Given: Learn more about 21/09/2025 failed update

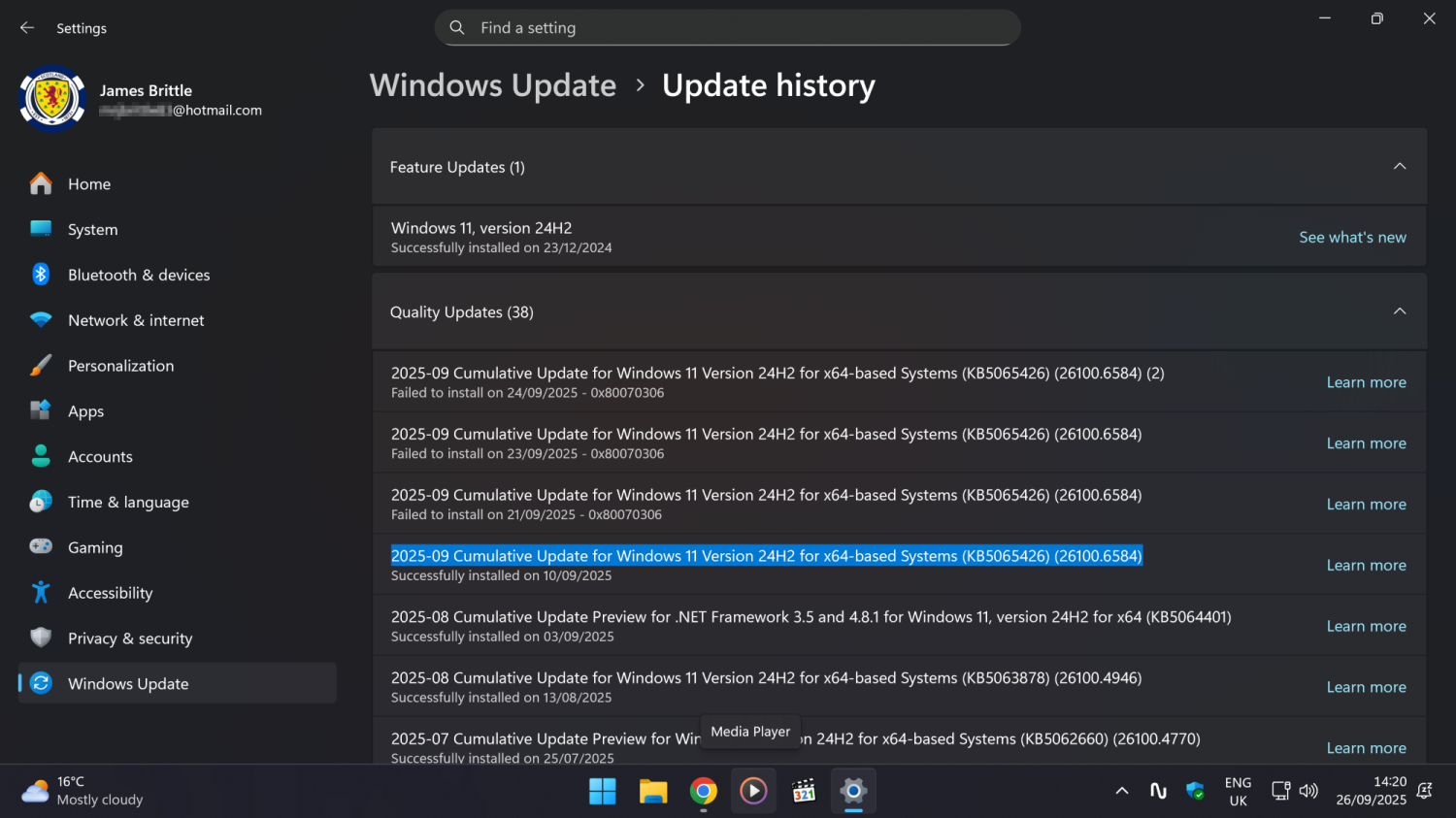Looking at the screenshot, I should tap(1366, 505).
